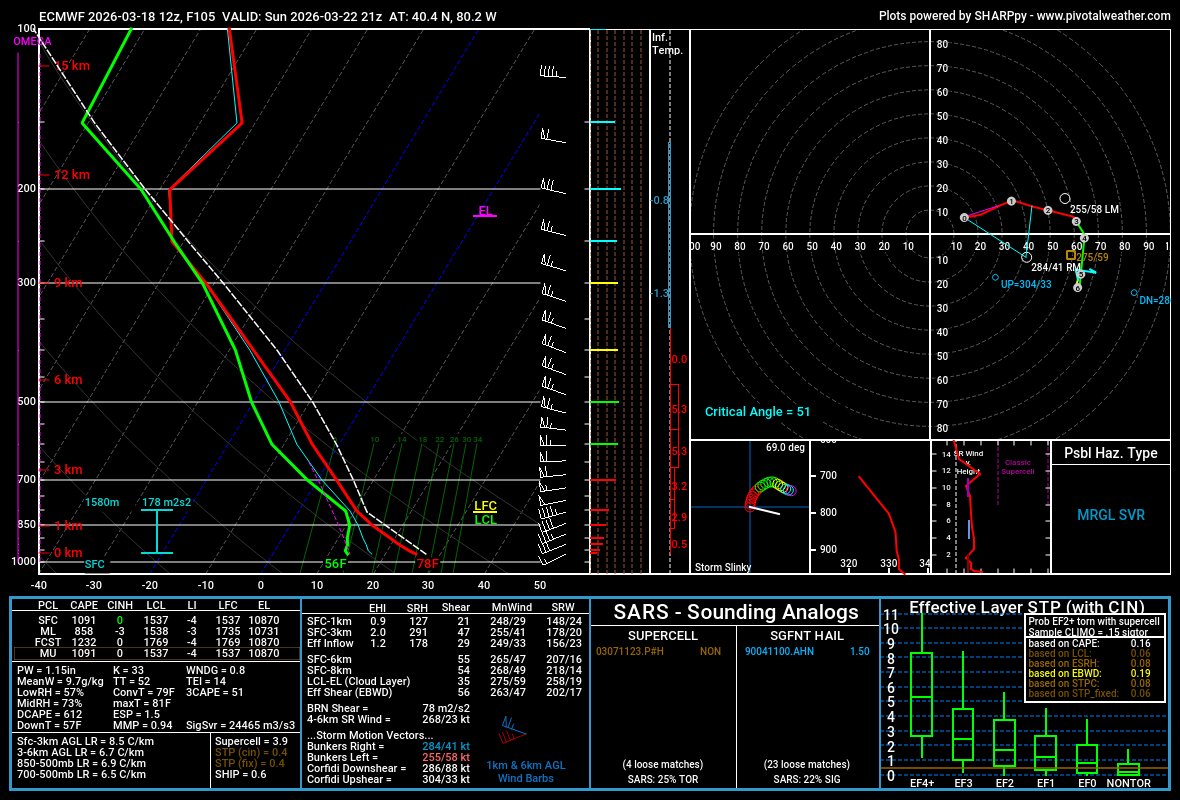Click the FCST parcel CAPE value 1232

(84, 642)
